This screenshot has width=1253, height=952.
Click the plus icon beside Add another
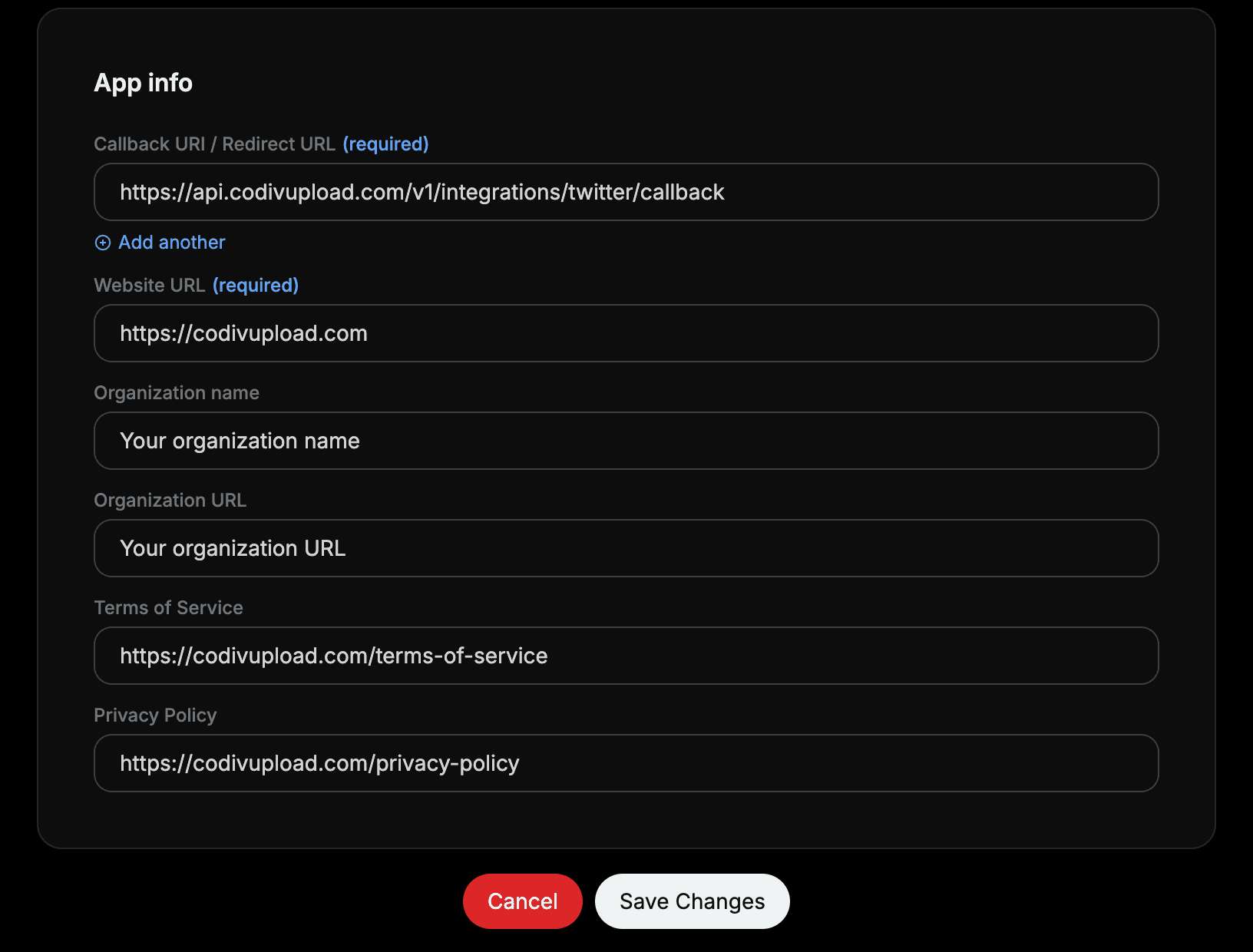point(103,243)
